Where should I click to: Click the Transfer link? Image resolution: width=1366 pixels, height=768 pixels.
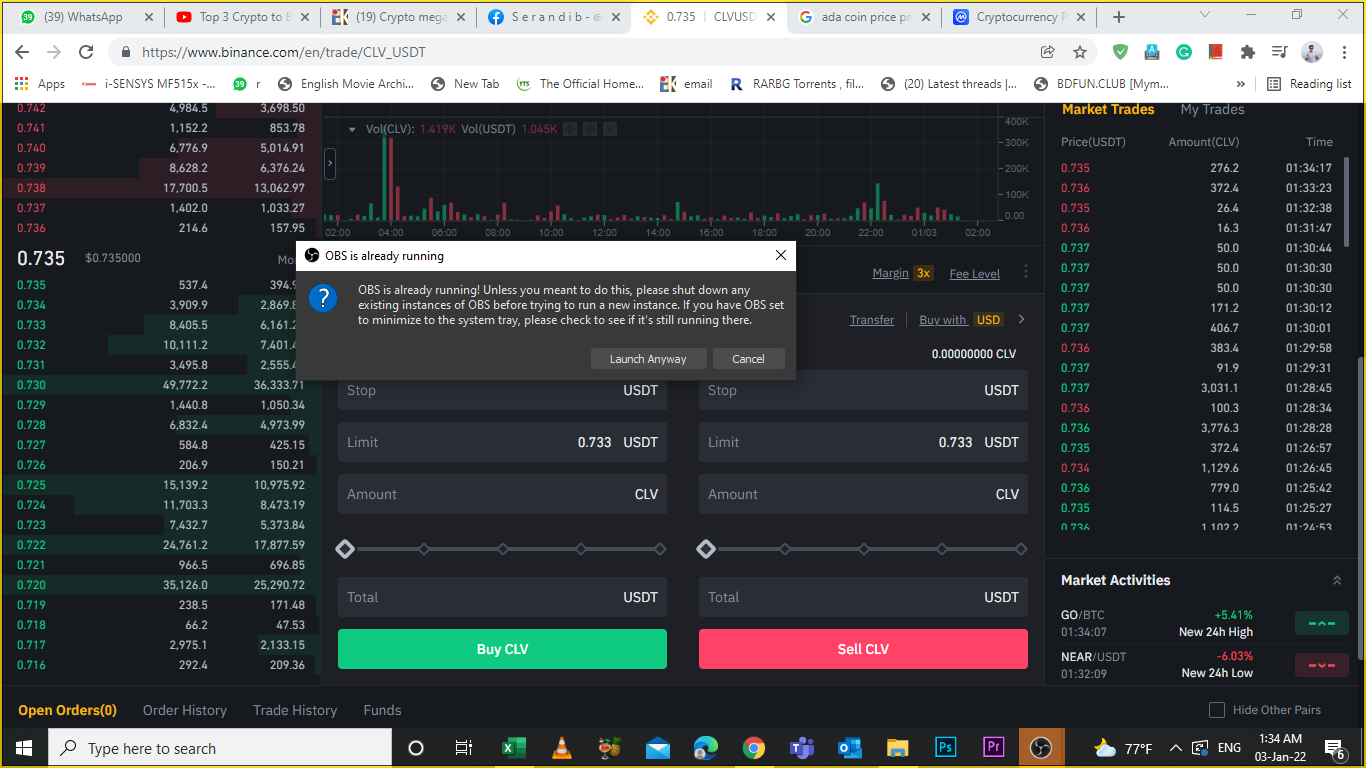click(x=872, y=320)
